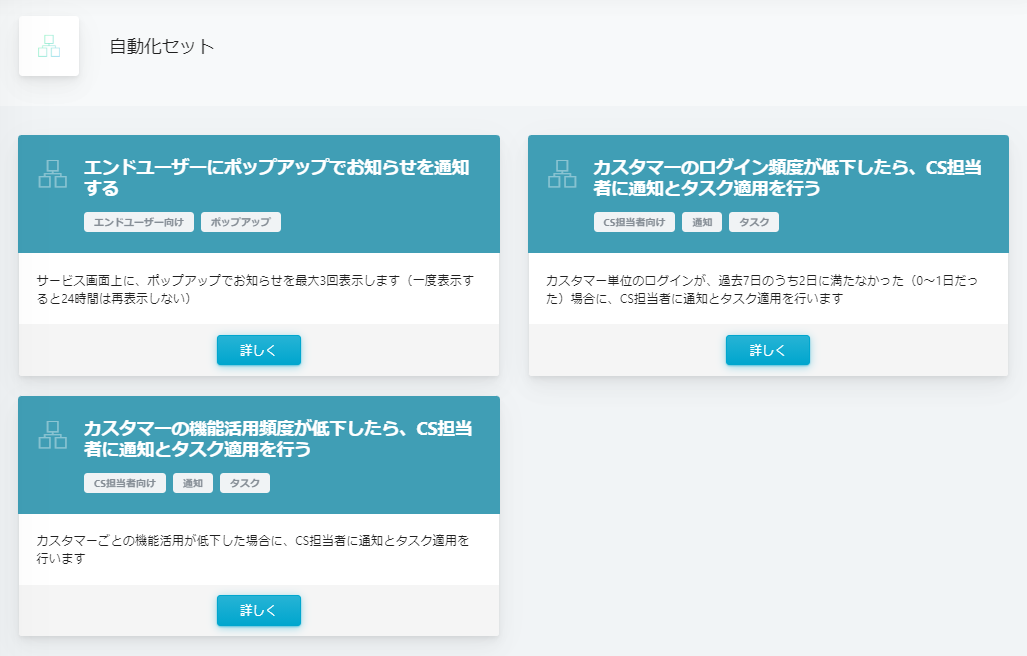Screen dimensions: 1027x656
Task: Click description サービス画面上に、ポップアップでお知らせ
Action: click(x=255, y=289)
